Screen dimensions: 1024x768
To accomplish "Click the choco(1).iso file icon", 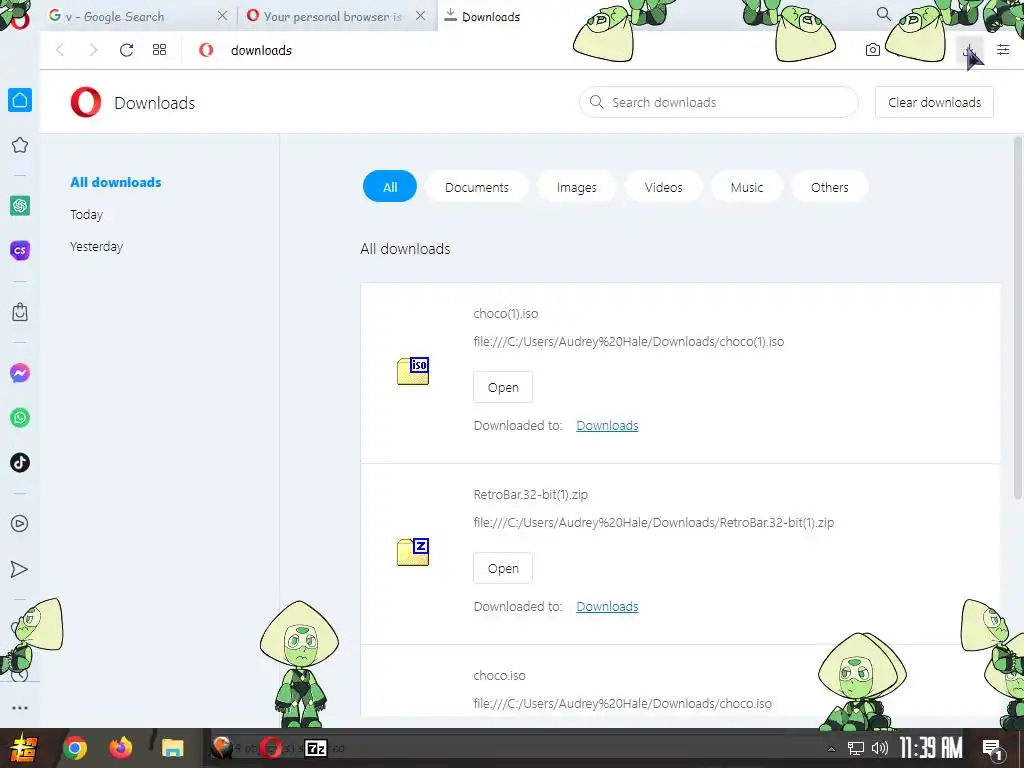I will click(x=413, y=370).
